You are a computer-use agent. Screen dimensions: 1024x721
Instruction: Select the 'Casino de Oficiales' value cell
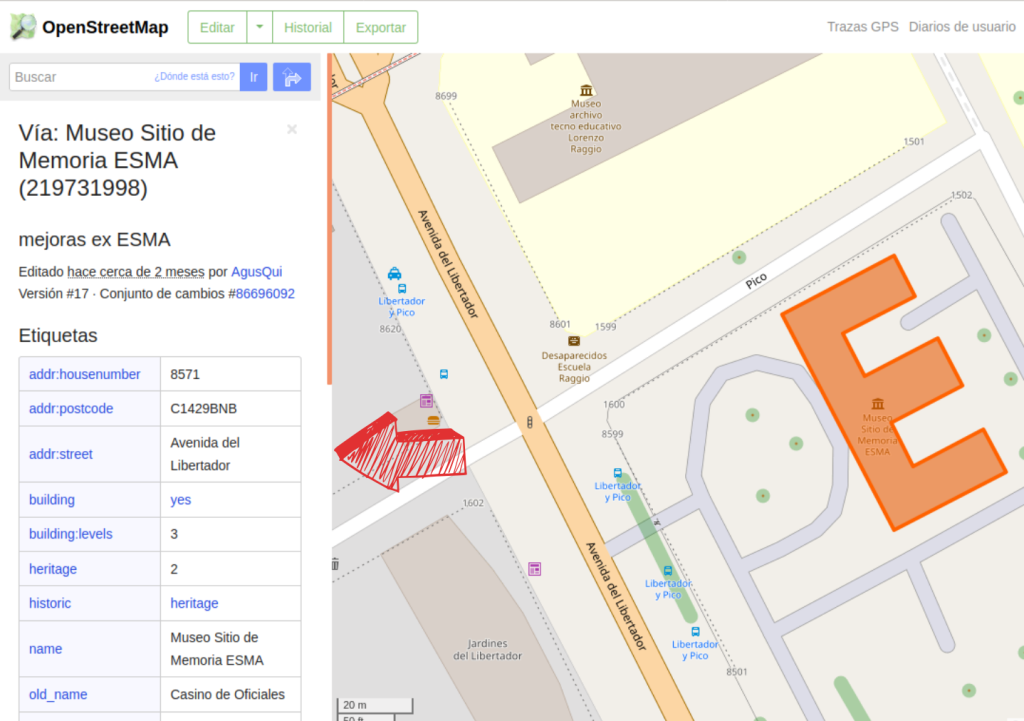231,694
